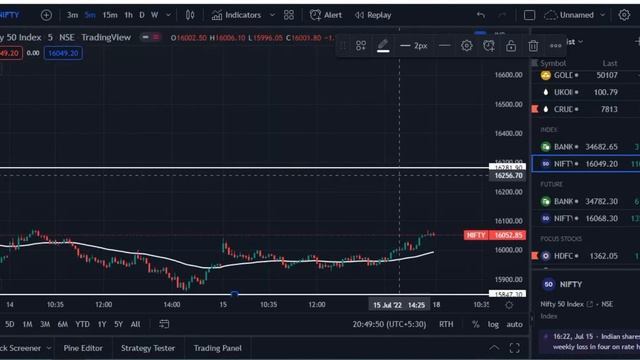The image size is (640, 360).
Task: Switch to the W weekly timeframe
Action: coord(155,15)
